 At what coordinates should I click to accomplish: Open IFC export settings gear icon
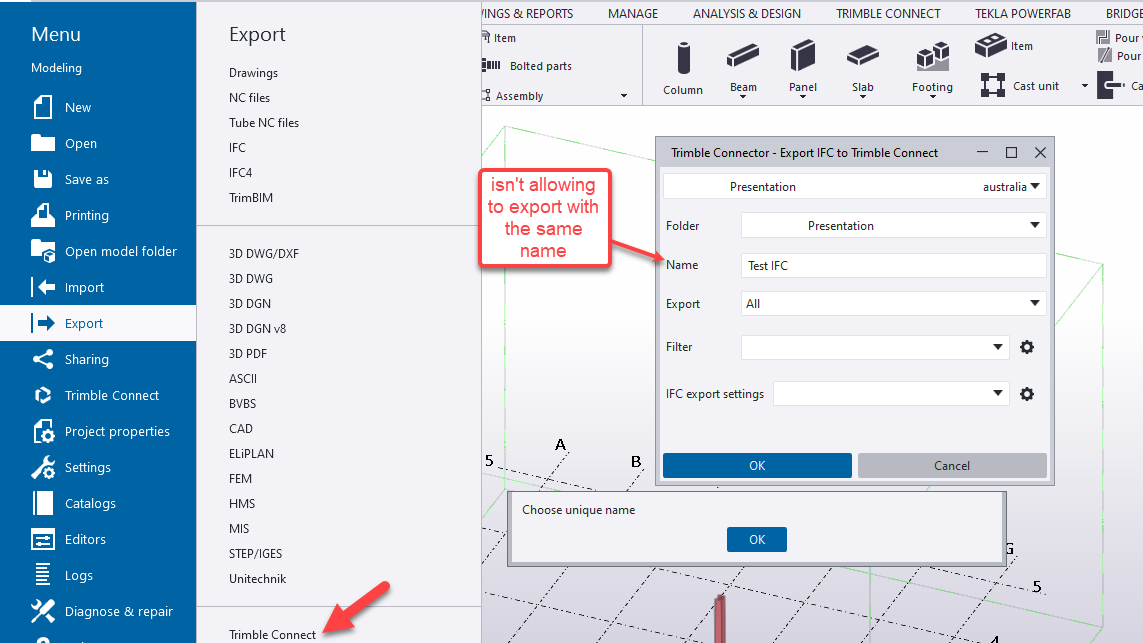[1027, 394]
